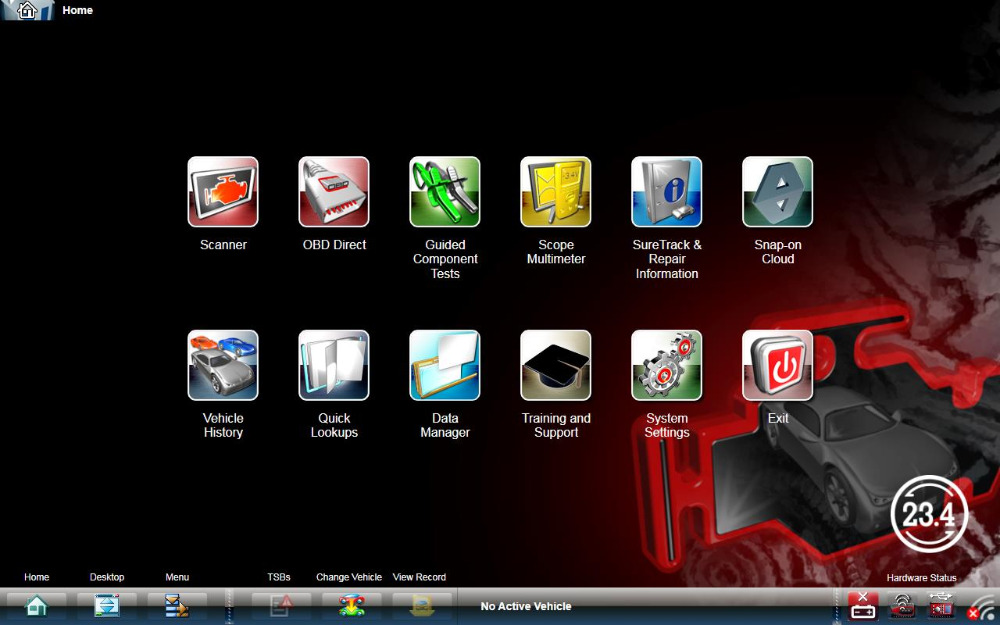Launch Data Manager
This screenshot has height=625, width=1000.
click(445, 365)
